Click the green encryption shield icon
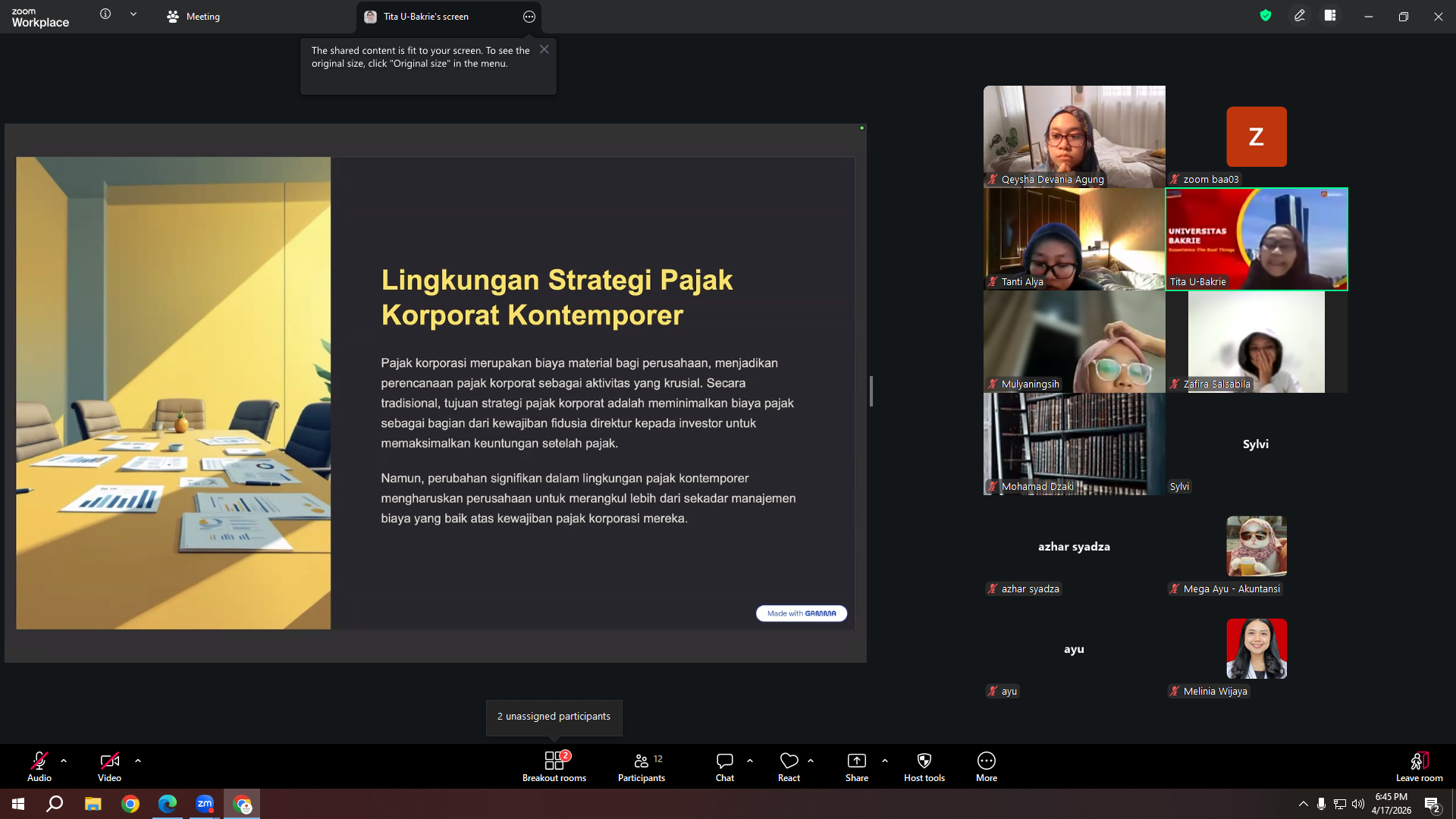This screenshot has height=819, width=1456. pyautogui.click(x=1266, y=15)
